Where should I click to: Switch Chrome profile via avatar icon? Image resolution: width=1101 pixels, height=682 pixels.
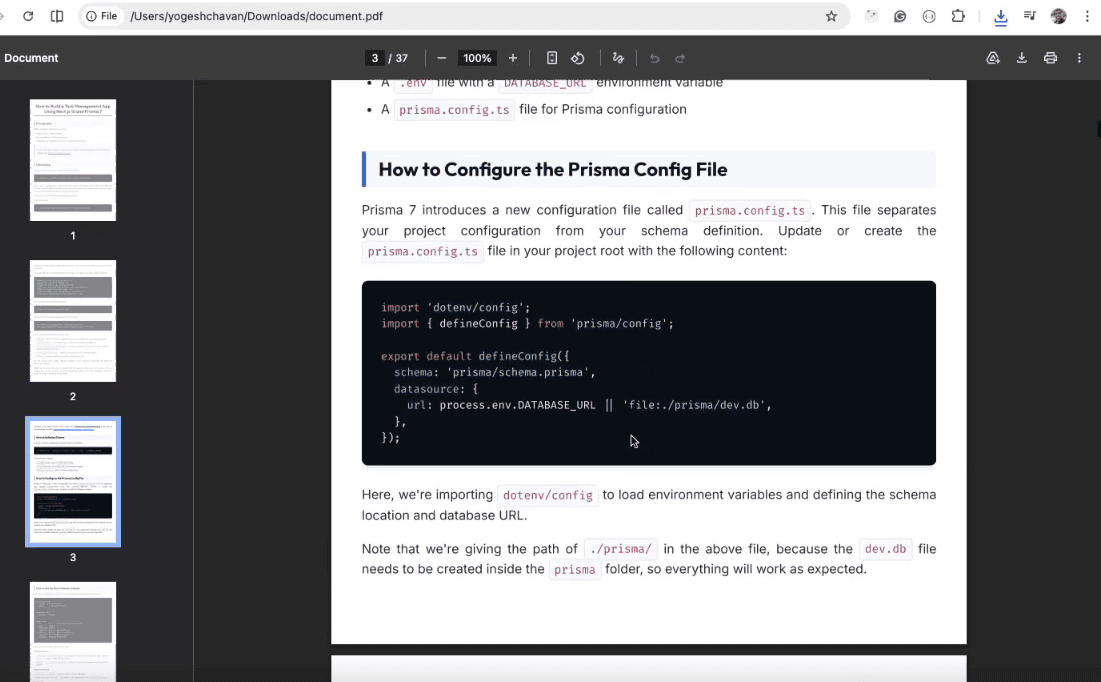(x=1058, y=16)
